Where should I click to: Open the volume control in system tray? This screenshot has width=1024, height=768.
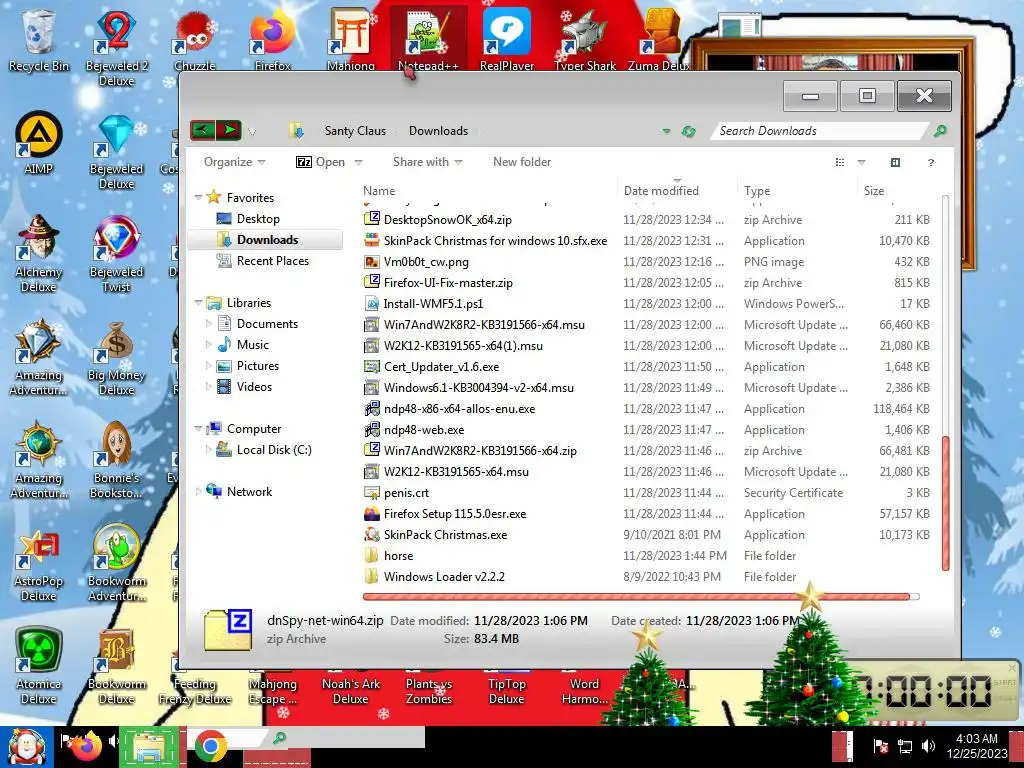(x=928, y=745)
